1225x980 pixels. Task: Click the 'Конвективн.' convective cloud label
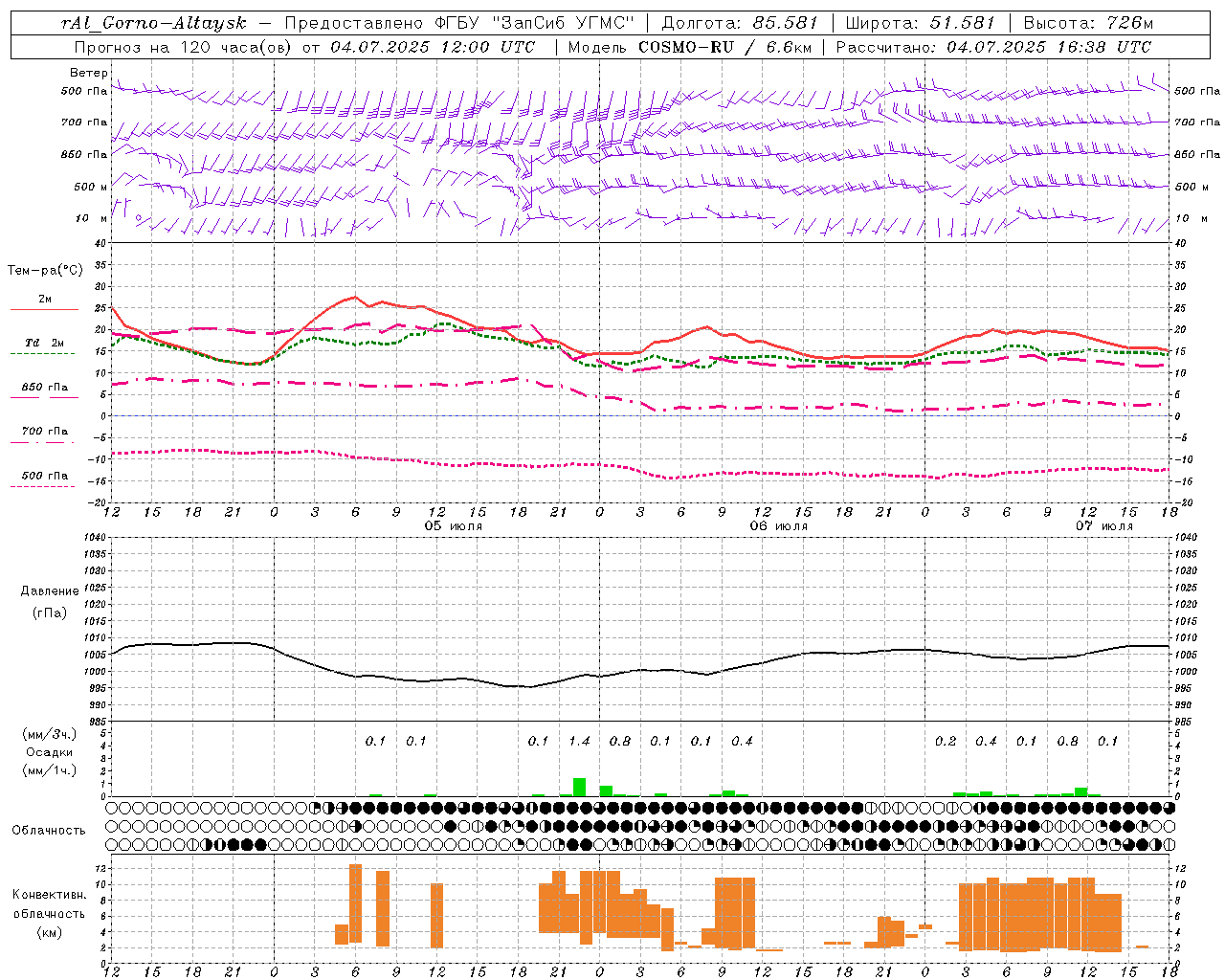pyautogui.click(x=49, y=895)
